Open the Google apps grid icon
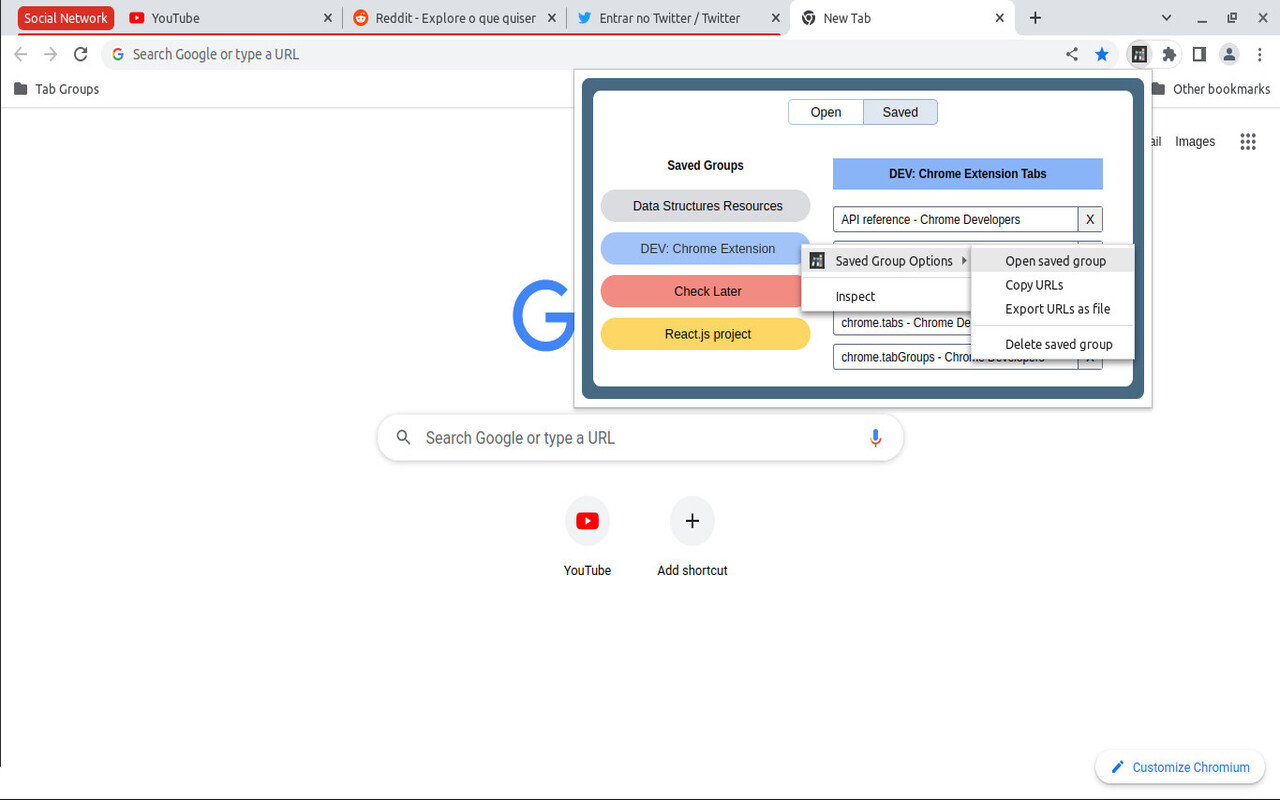1280x800 pixels. 1248,141
